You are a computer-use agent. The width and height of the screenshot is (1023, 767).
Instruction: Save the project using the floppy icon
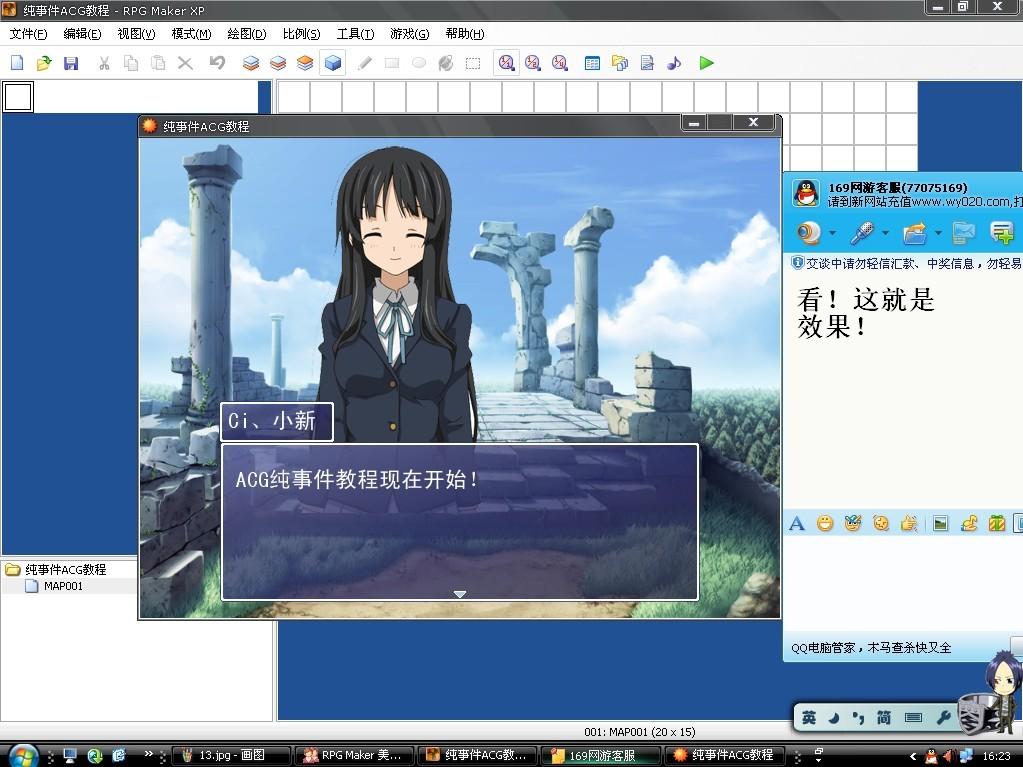point(70,63)
